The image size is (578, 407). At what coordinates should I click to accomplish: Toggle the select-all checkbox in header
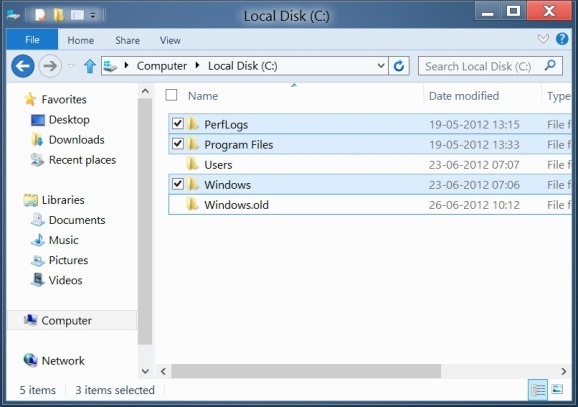click(x=171, y=95)
